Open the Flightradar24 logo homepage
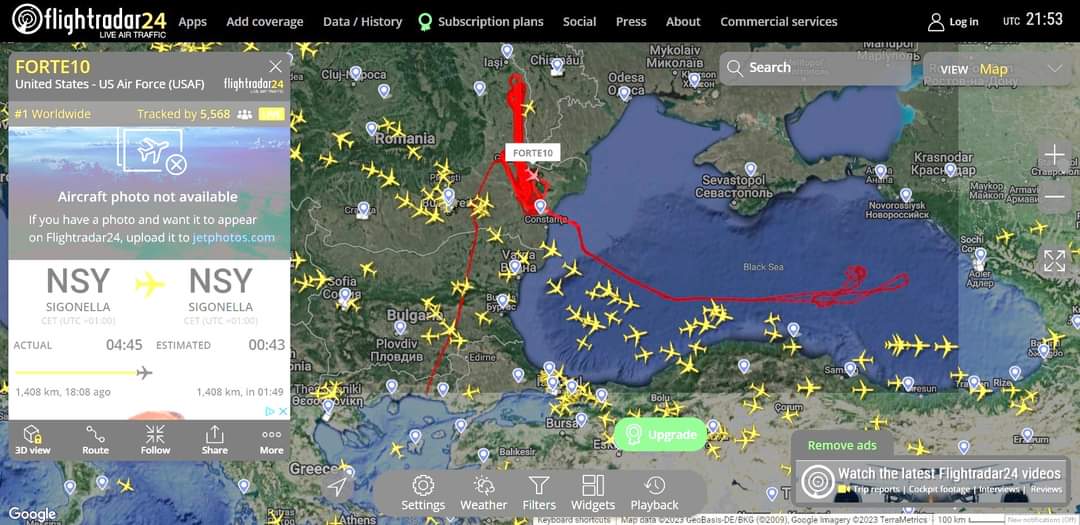Viewport: 1080px width, 525px height. click(89, 21)
